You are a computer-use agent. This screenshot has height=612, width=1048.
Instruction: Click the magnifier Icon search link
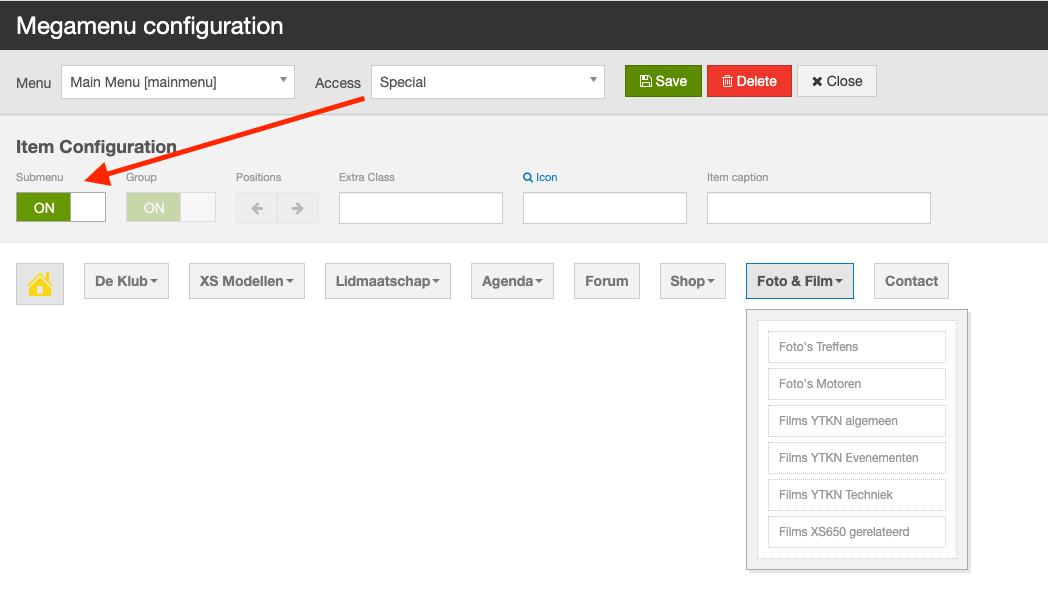click(x=540, y=177)
